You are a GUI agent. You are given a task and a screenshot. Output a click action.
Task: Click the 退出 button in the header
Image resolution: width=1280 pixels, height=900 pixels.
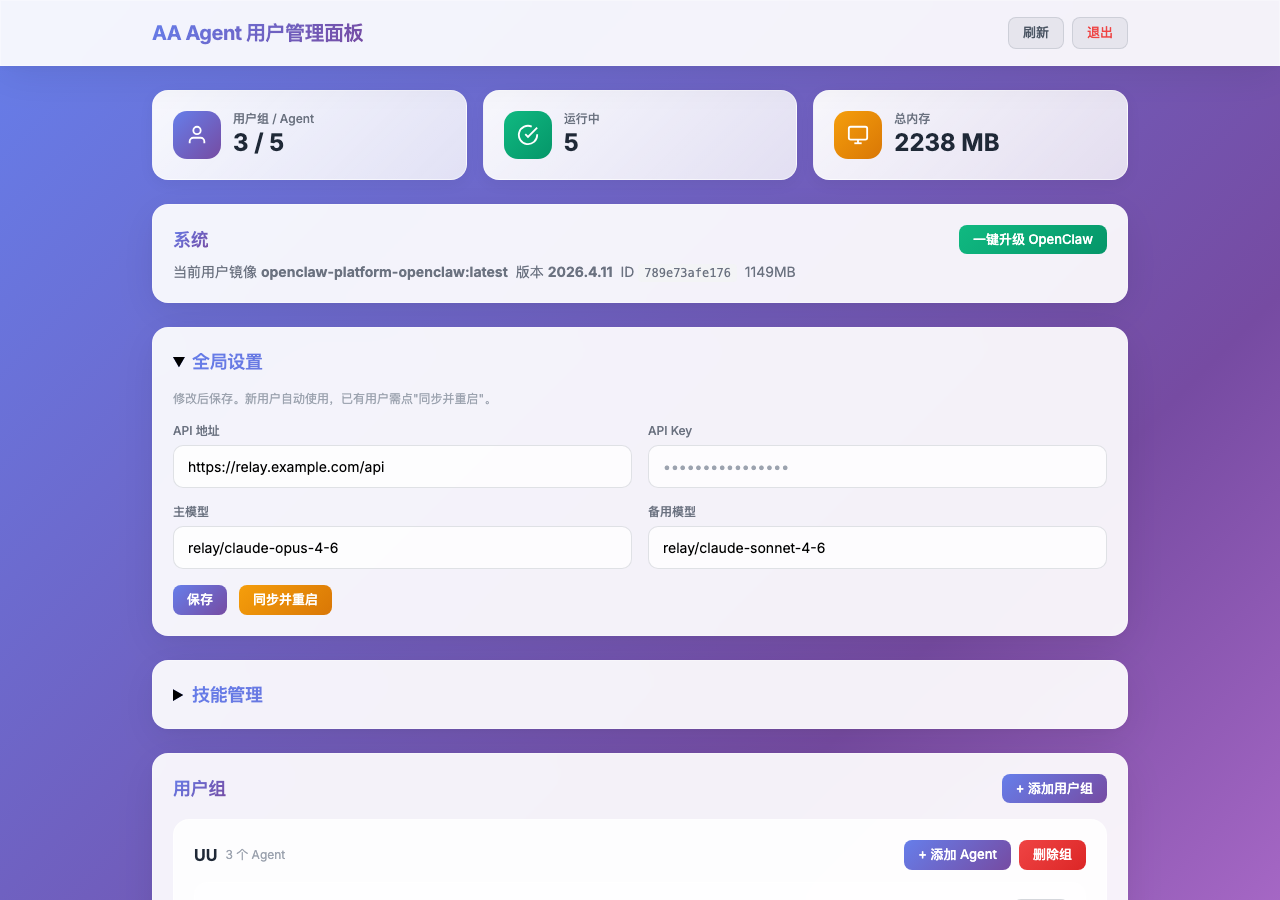pos(1099,32)
